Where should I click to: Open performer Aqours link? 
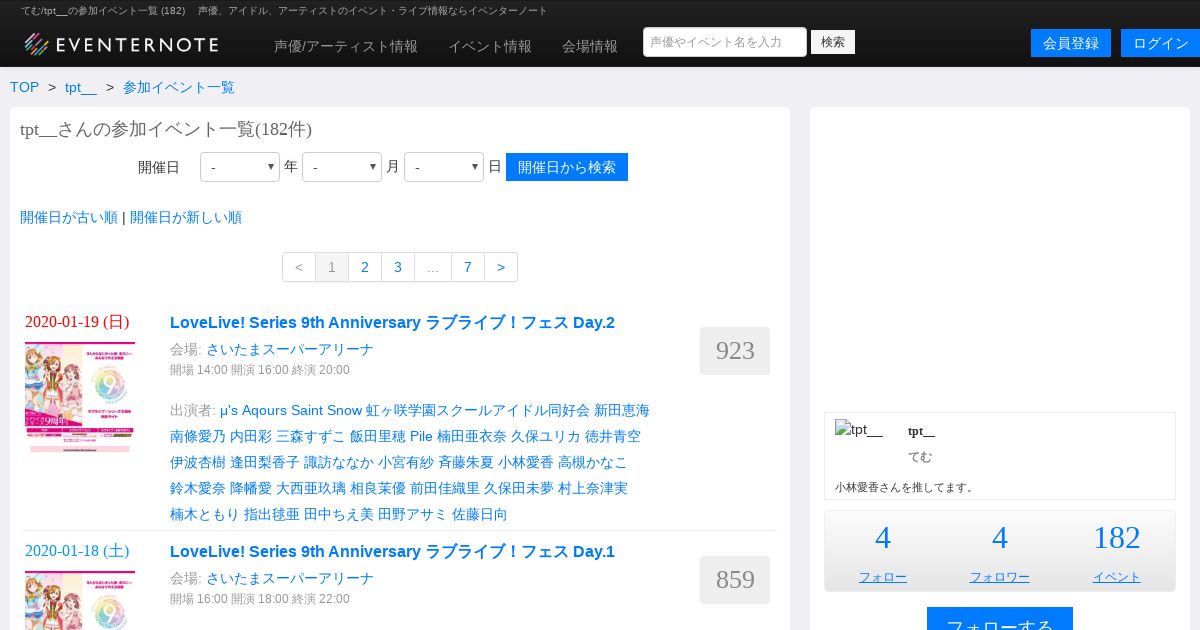[264, 410]
